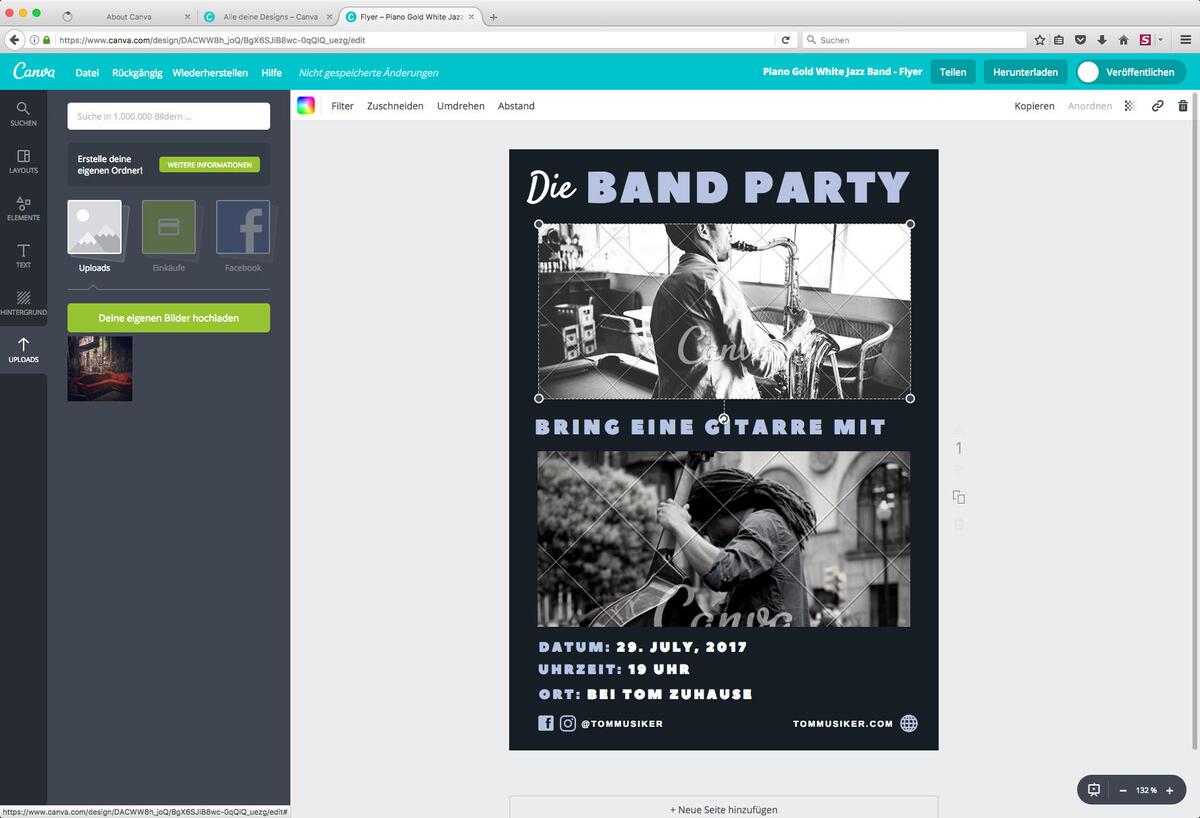Open the Suchen search panel in sidebar
The width and height of the screenshot is (1200, 818).
point(23,113)
